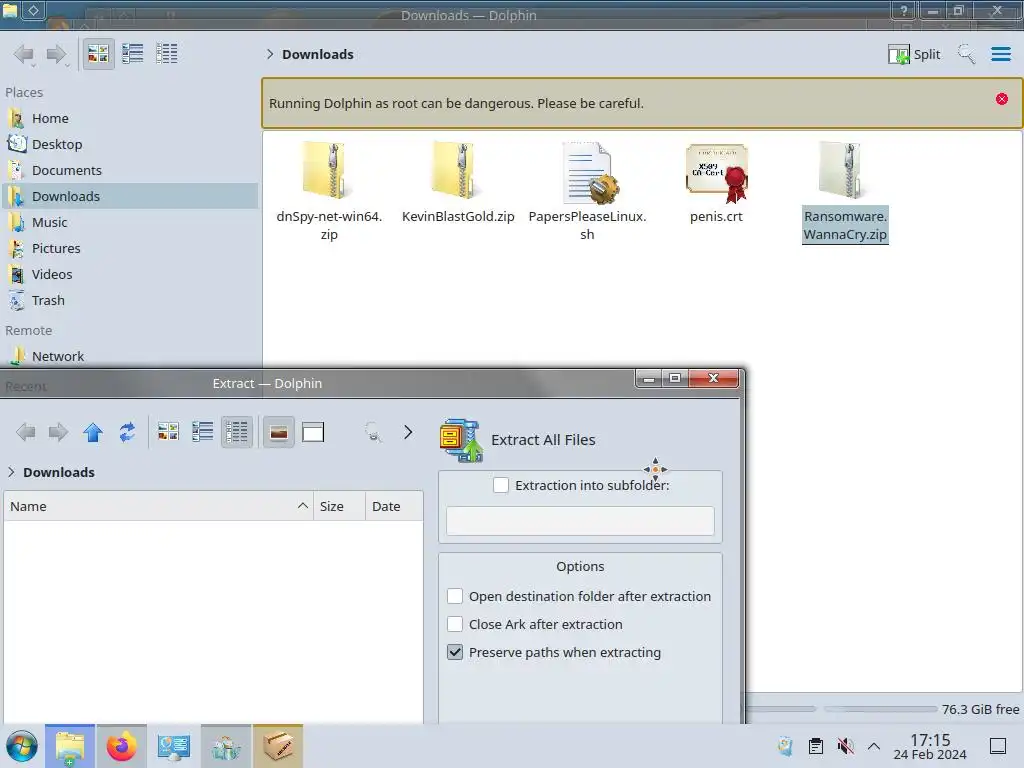Sort by the Name column header

[159, 506]
